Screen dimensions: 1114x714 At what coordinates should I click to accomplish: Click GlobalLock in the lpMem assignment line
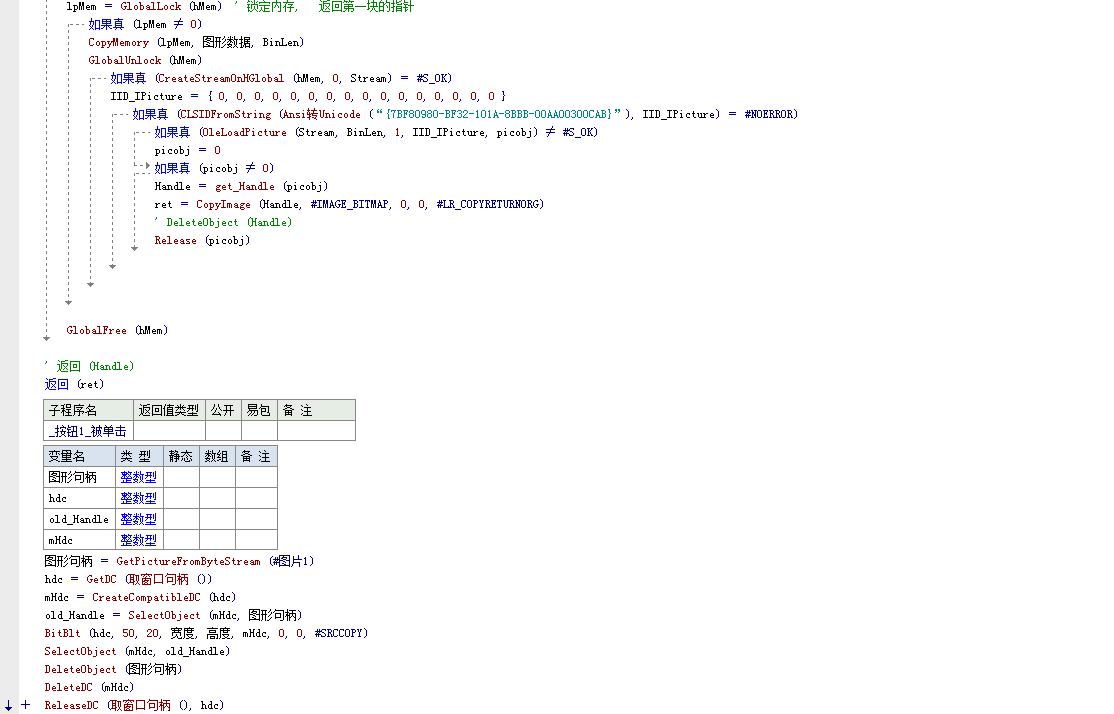151,6
